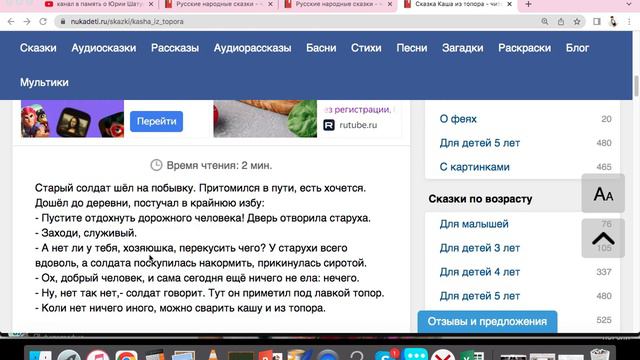Open the zoom magnifier in address bar
640x360 pixels.
point(545,22)
